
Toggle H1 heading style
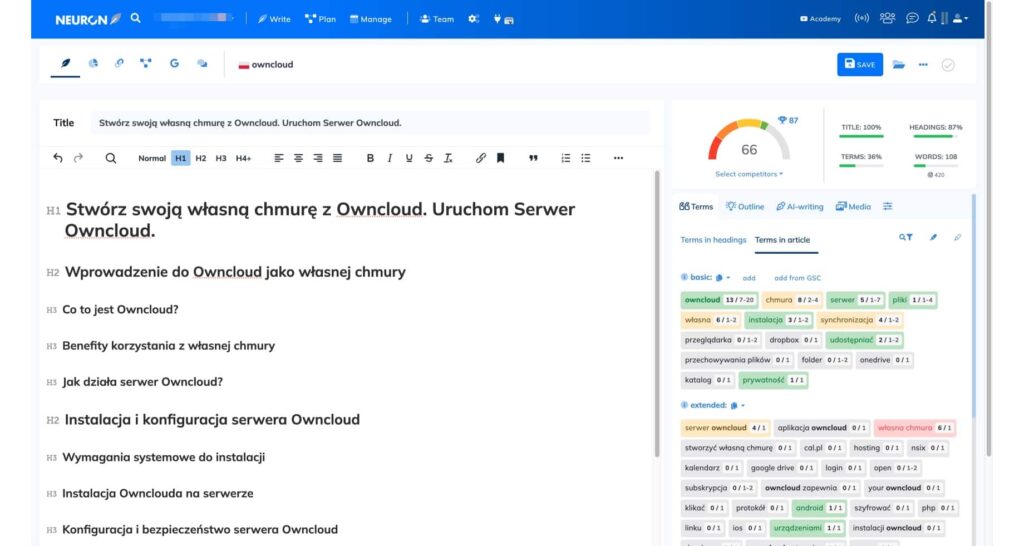pos(180,158)
